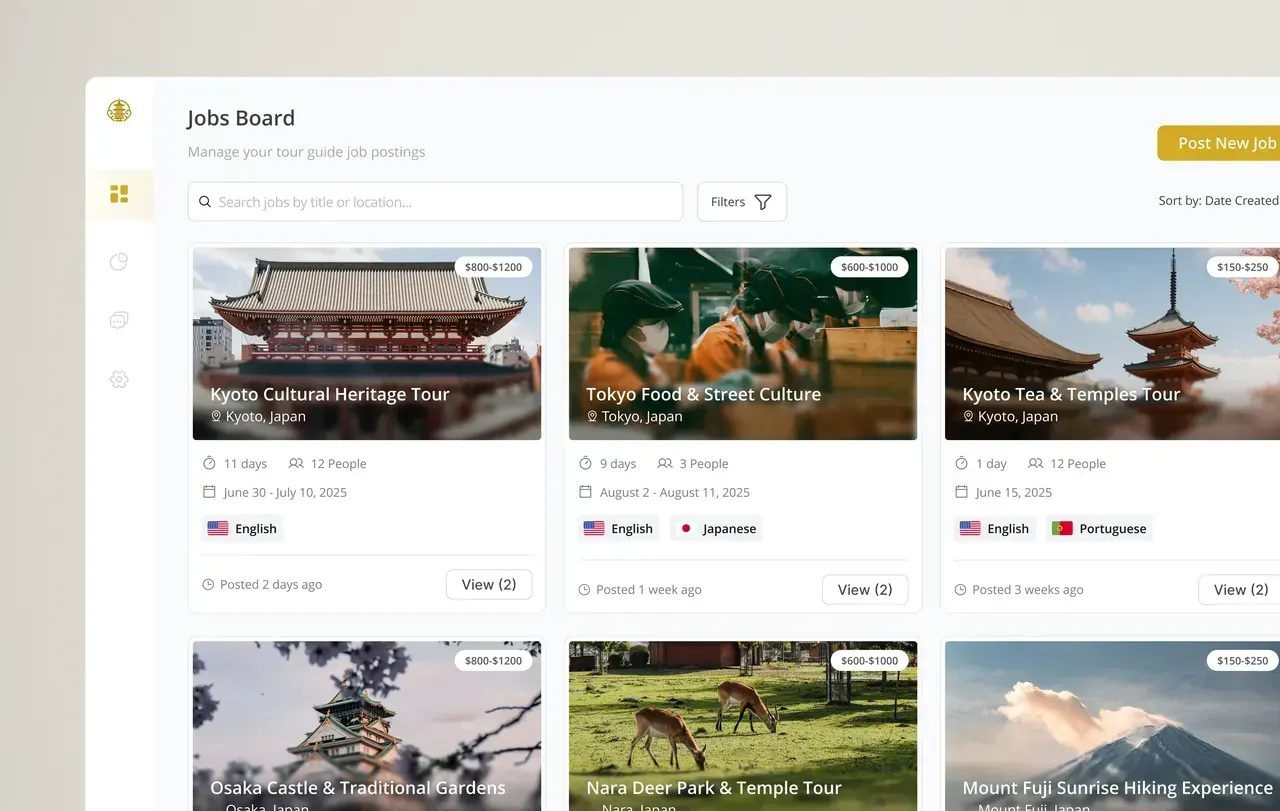Click the US flag on Tokyo Food card

(x=594, y=528)
